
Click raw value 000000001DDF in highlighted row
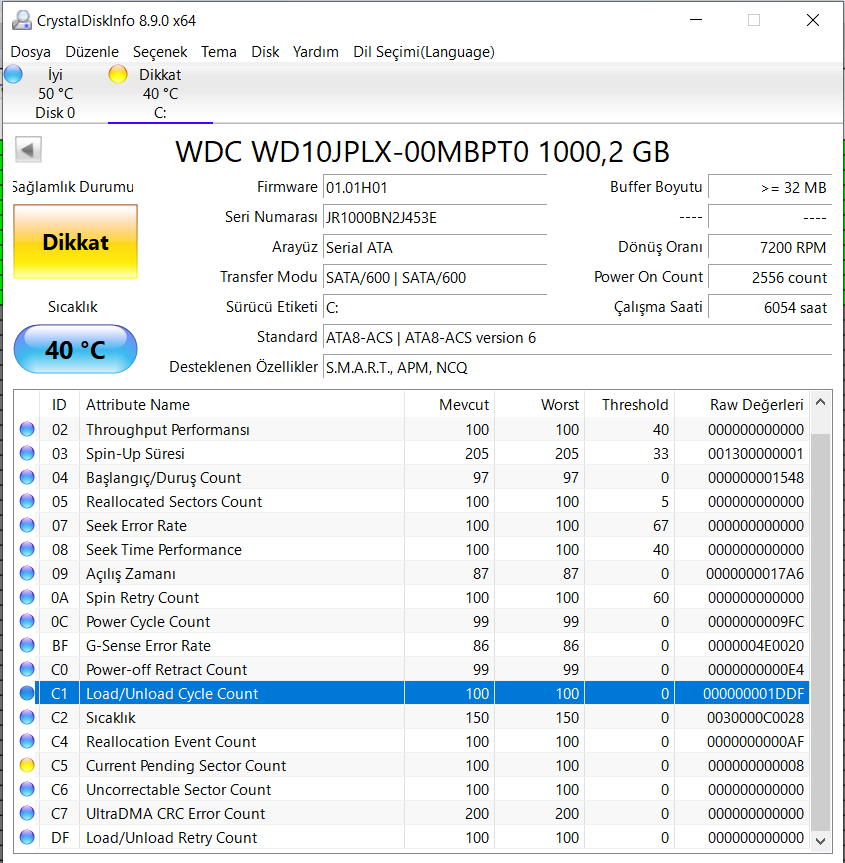(x=754, y=693)
